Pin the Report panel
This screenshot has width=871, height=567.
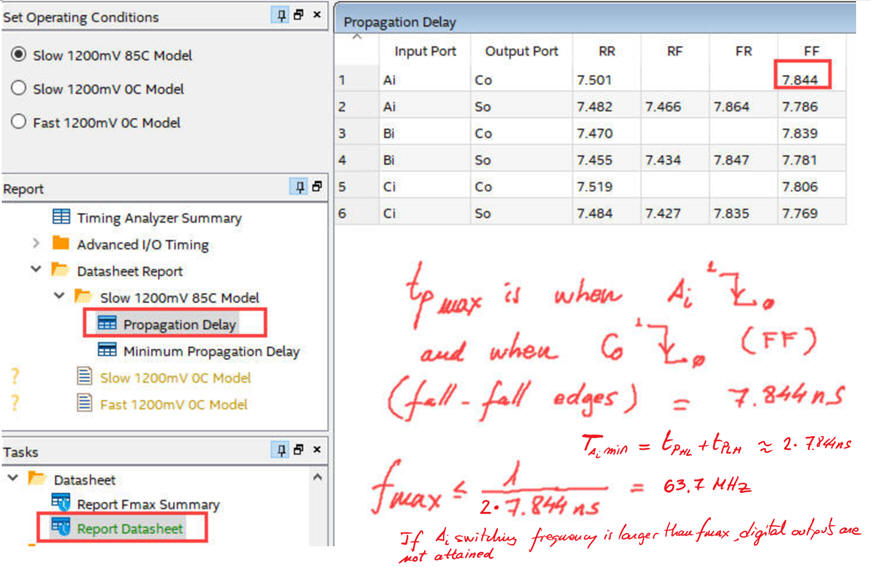pyautogui.click(x=299, y=187)
